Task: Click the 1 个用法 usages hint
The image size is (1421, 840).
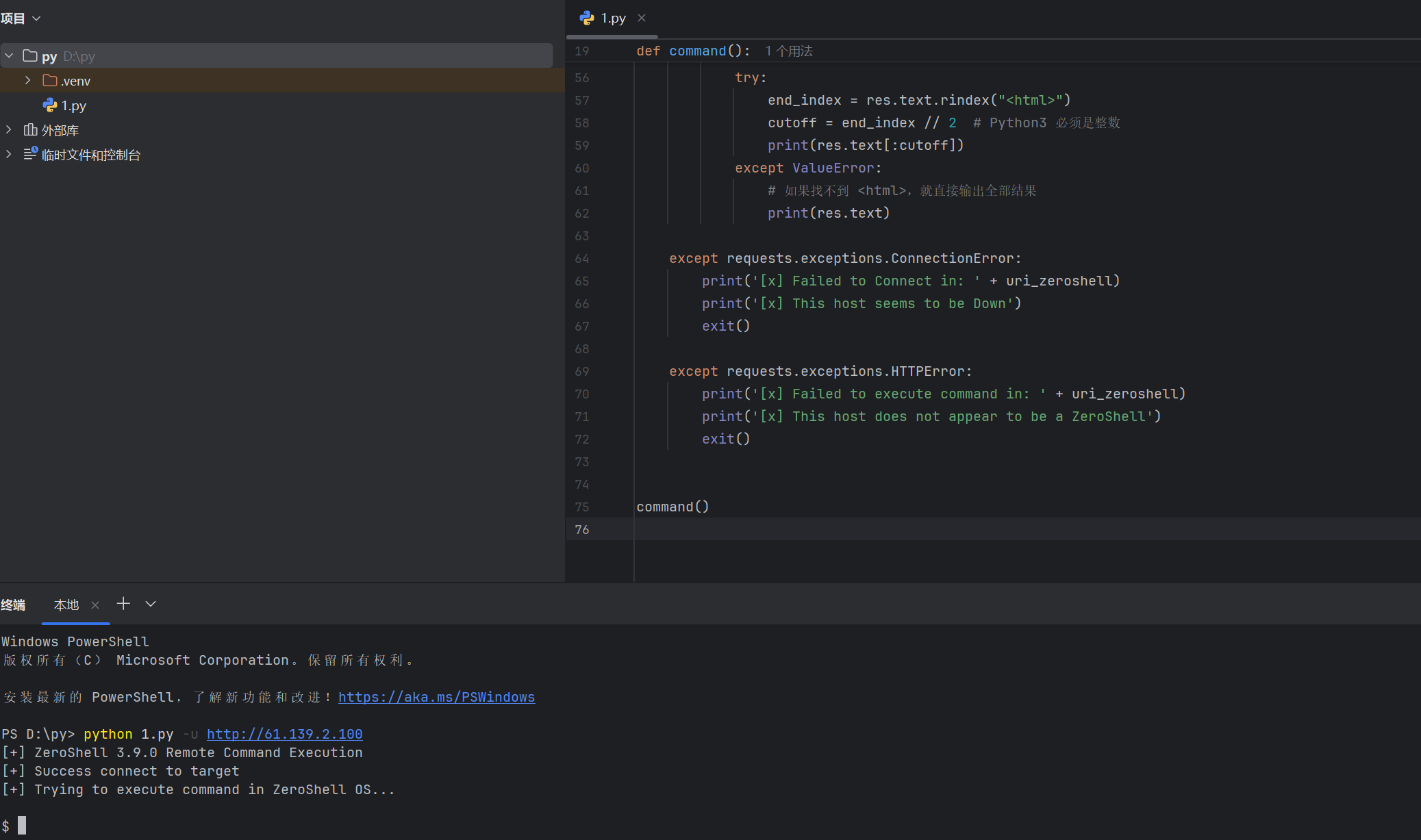Action: (789, 51)
